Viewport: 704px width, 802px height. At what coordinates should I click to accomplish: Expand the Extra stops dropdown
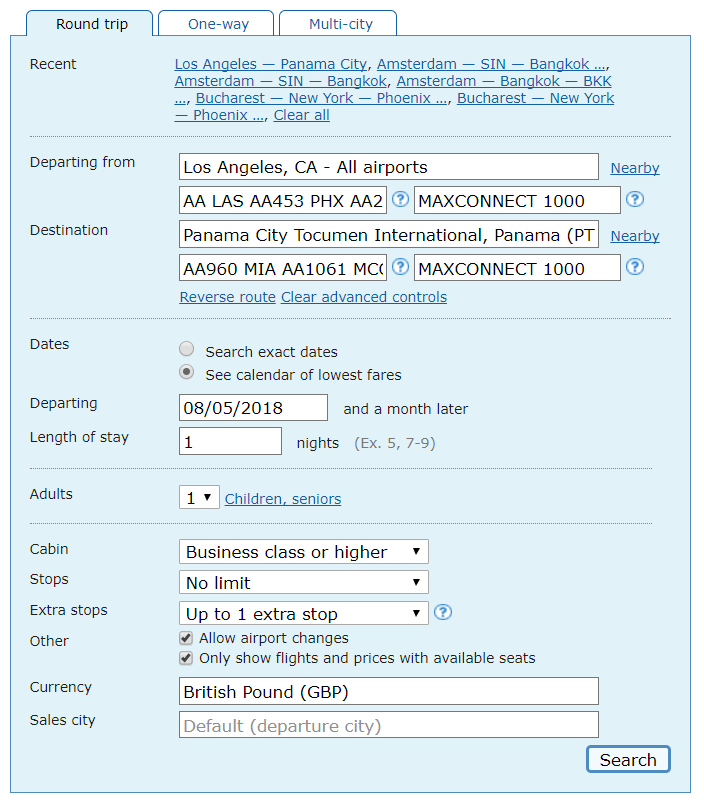click(x=304, y=614)
